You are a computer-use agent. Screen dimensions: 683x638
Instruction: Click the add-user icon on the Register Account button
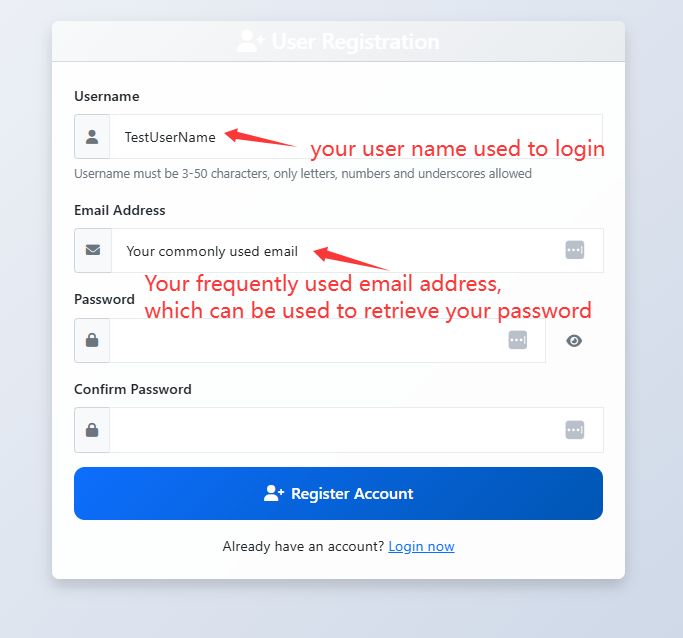point(274,493)
